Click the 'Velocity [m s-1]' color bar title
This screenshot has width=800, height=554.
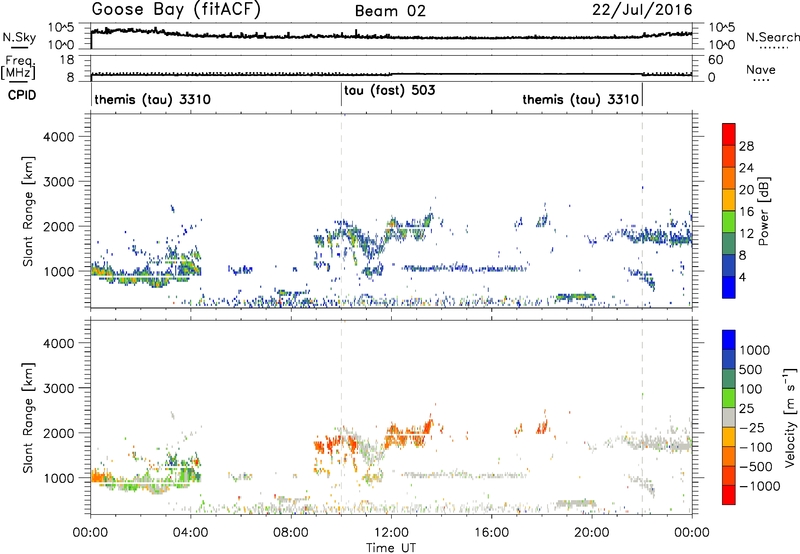(x=790, y=417)
